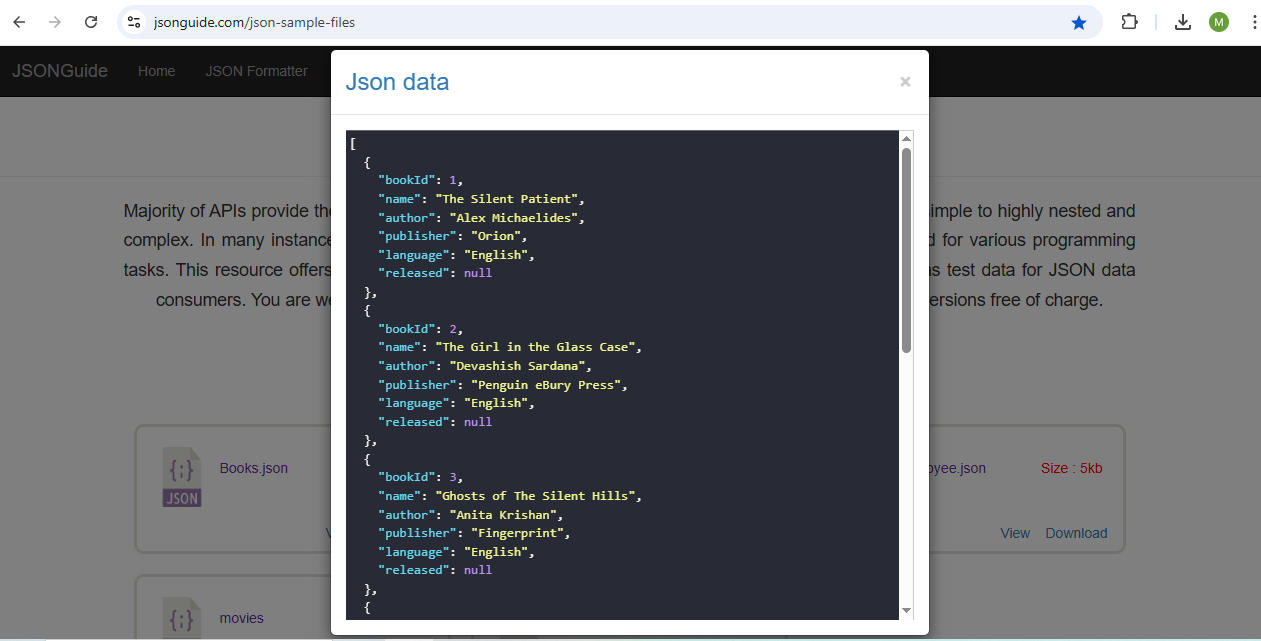
Task: Open the Books.json file link
Action: click(x=254, y=468)
